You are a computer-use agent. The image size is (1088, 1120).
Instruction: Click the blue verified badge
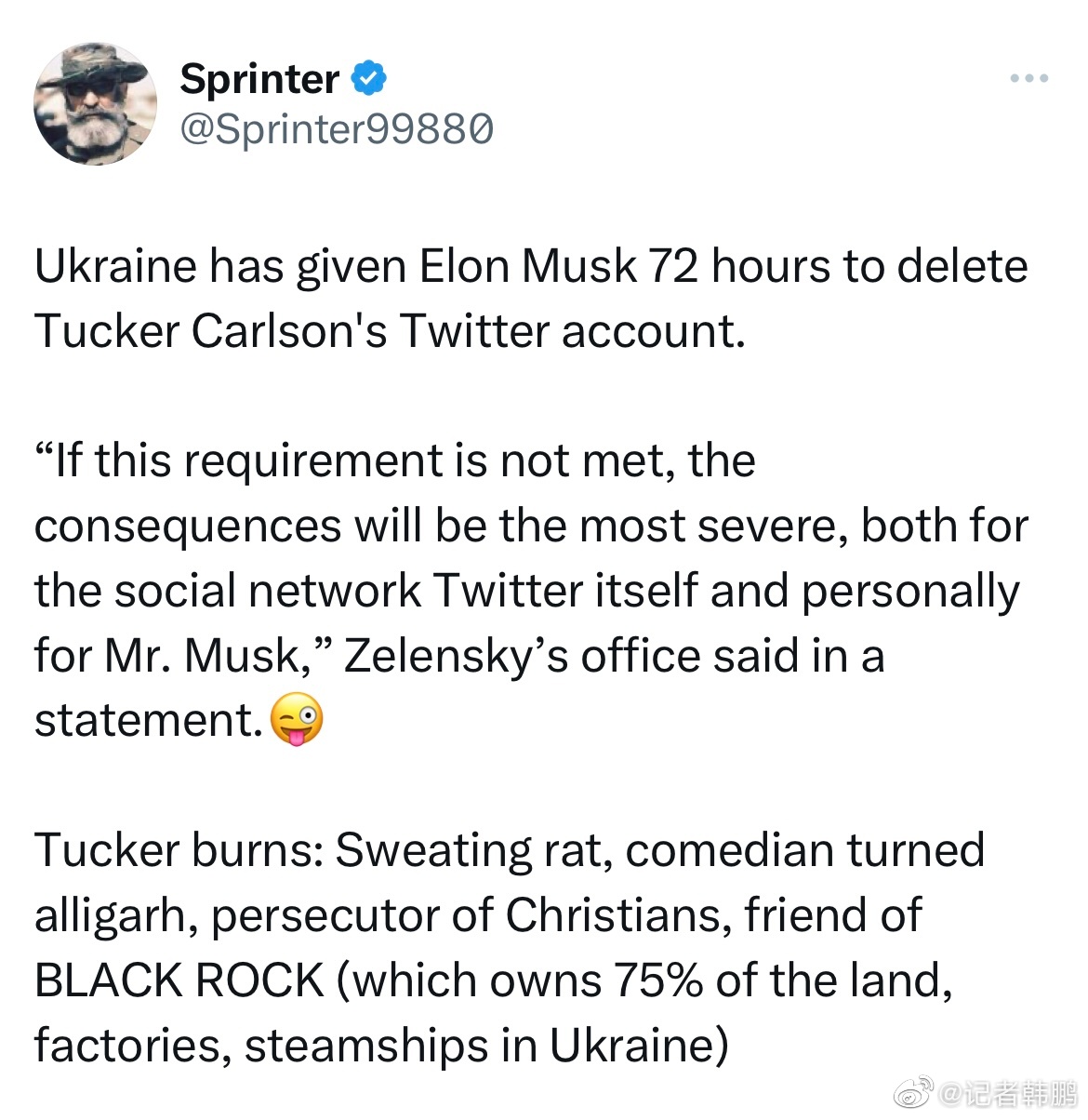point(368,78)
